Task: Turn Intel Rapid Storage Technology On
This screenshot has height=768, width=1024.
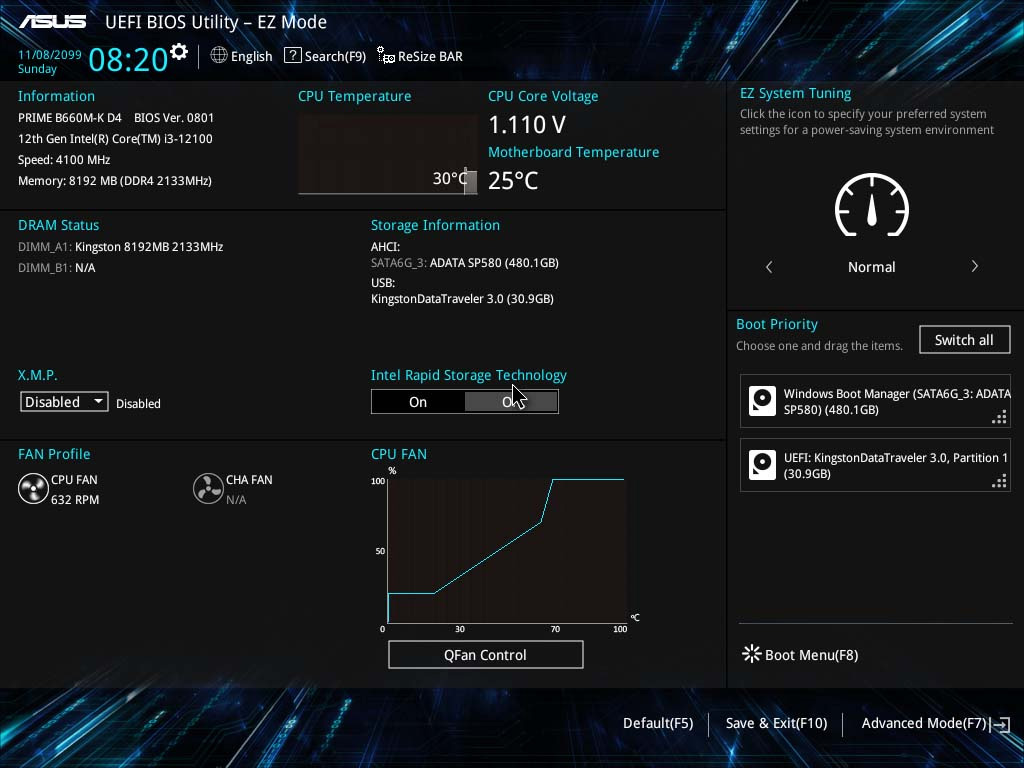Action: pos(418,402)
